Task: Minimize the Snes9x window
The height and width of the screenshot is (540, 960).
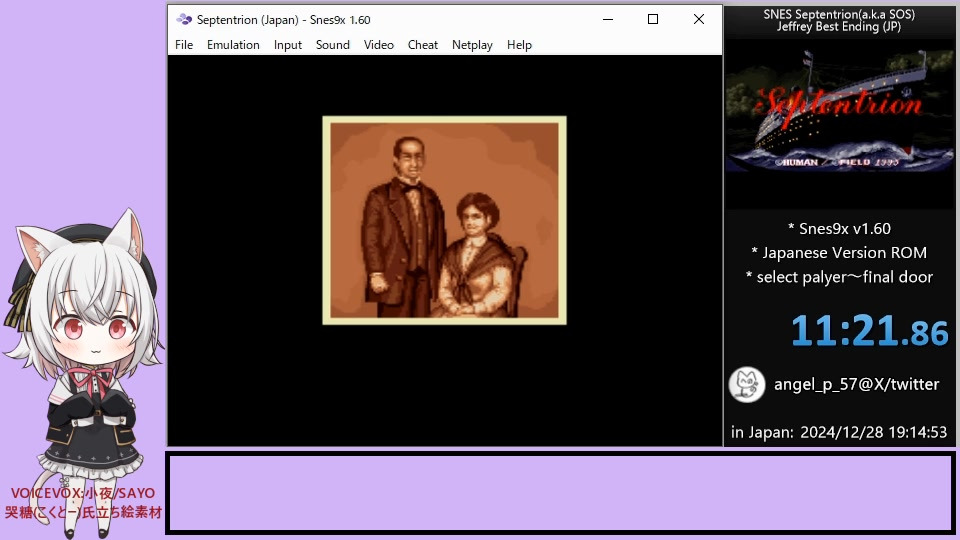Action: point(608,20)
